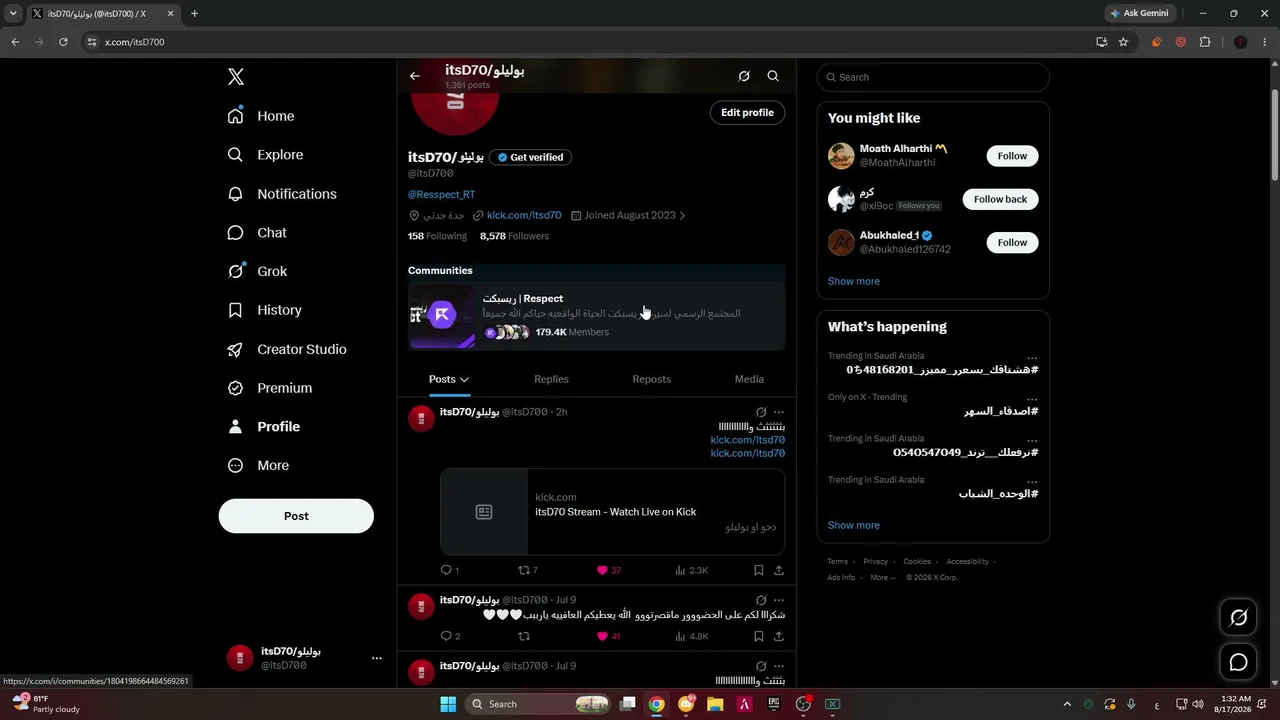The image size is (1280, 720).
Task: Go back using the profile header arrow
Action: point(415,76)
